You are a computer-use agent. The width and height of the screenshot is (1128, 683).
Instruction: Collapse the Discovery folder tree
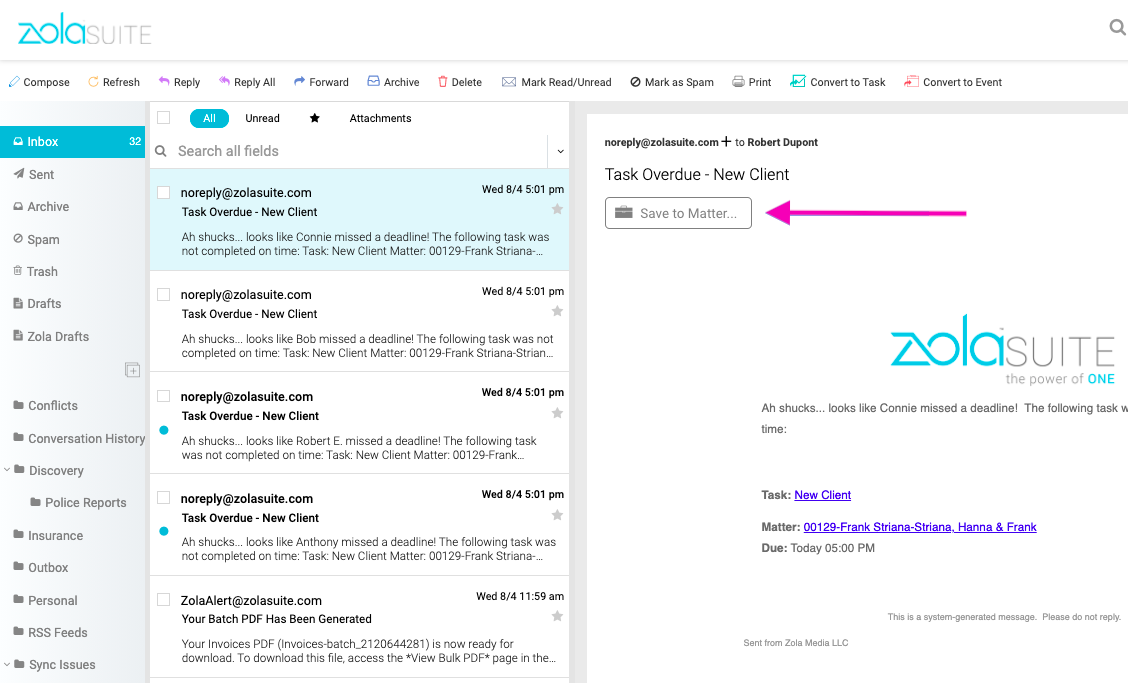(x=7, y=470)
